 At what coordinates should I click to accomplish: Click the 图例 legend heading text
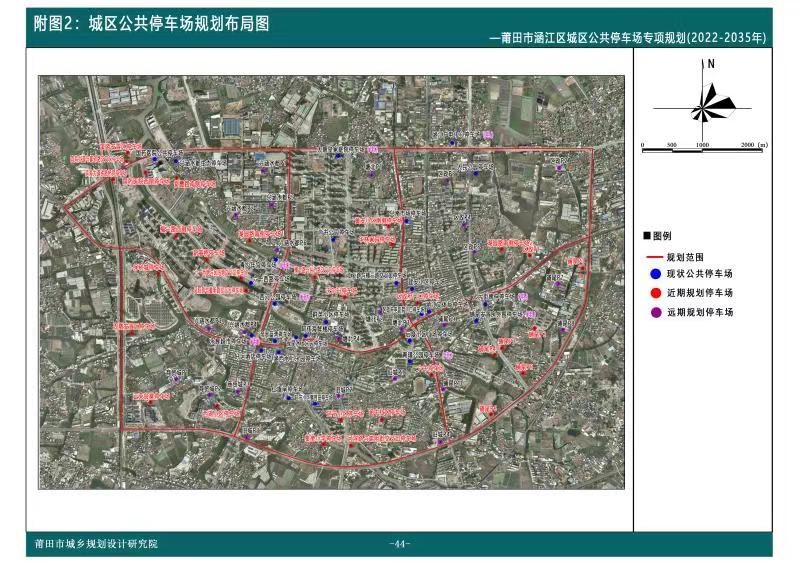661,235
